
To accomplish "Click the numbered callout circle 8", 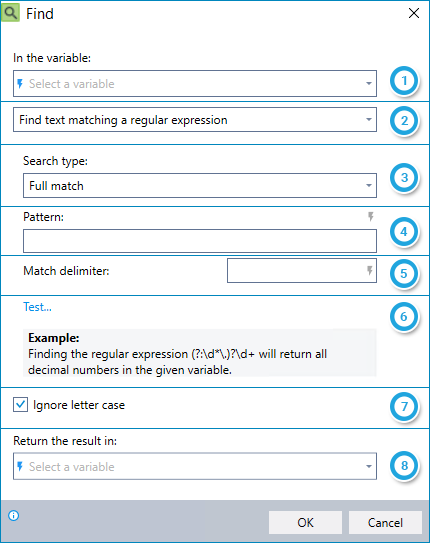I will click(x=404, y=466).
